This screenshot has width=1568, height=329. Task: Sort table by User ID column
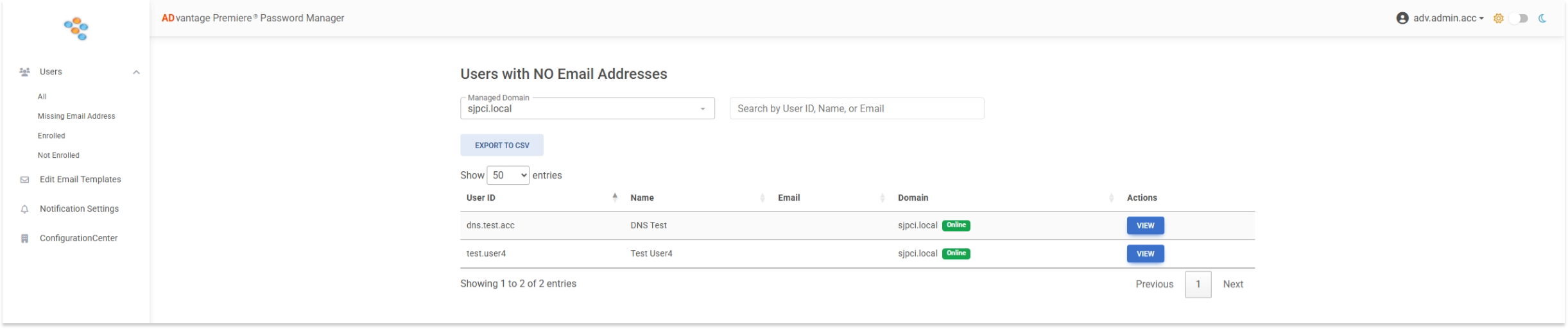pyautogui.click(x=542, y=198)
